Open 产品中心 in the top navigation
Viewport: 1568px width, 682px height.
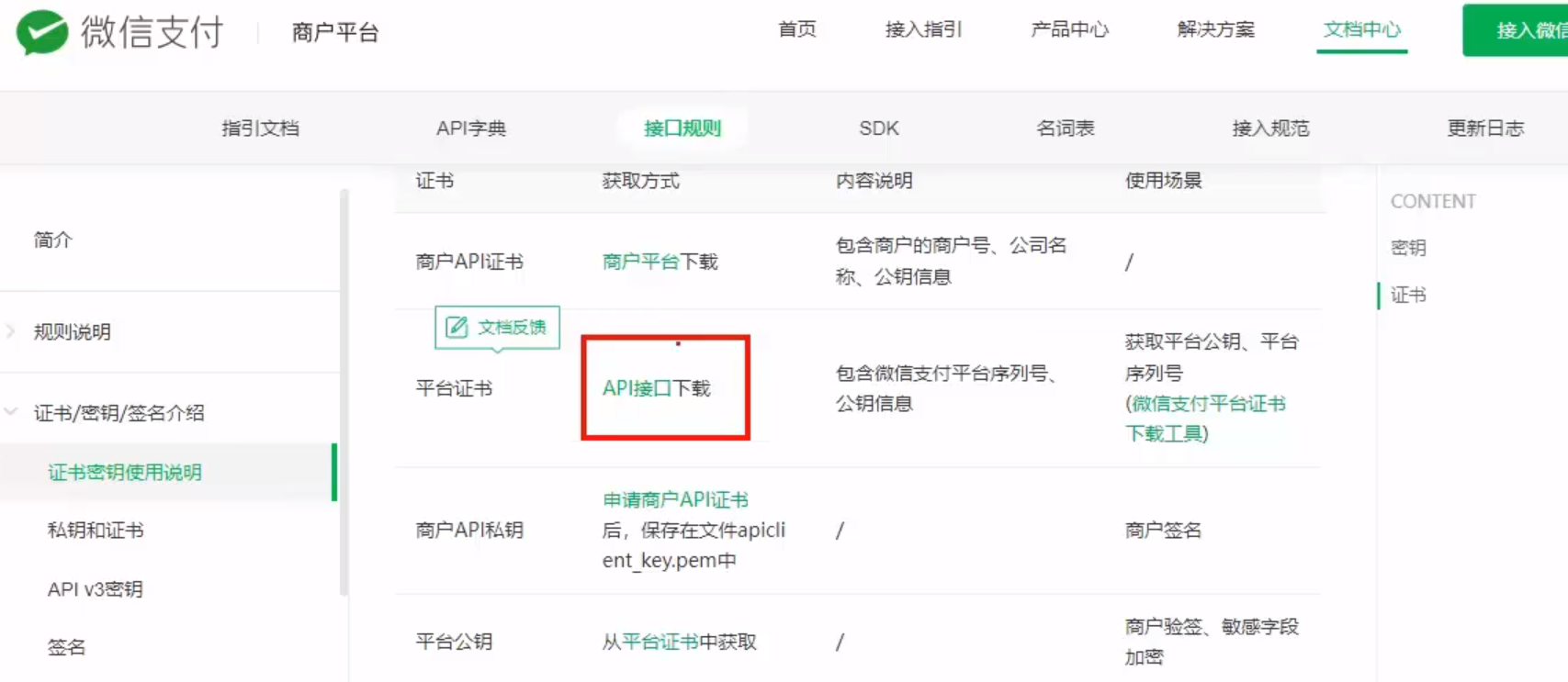[x=1069, y=29]
